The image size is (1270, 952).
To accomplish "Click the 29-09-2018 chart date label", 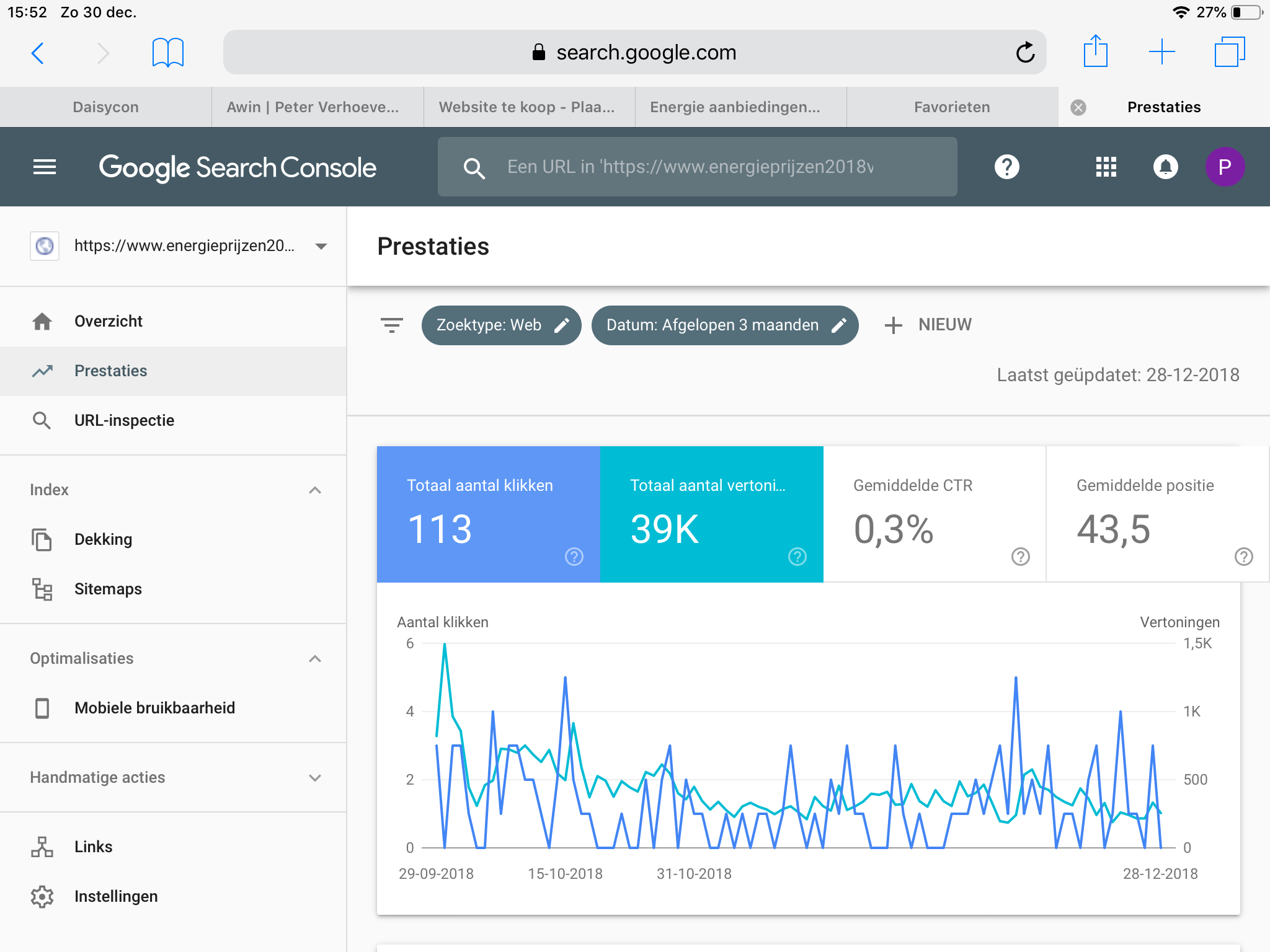I will coord(436,874).
